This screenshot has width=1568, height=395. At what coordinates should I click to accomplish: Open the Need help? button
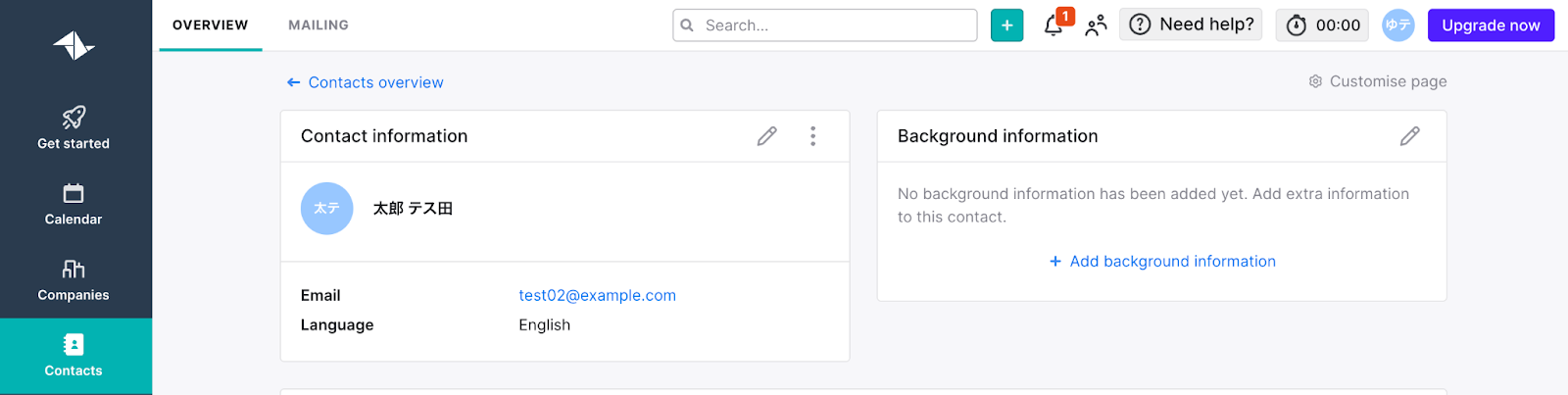pyautogui.click(x=1191, y=25)
